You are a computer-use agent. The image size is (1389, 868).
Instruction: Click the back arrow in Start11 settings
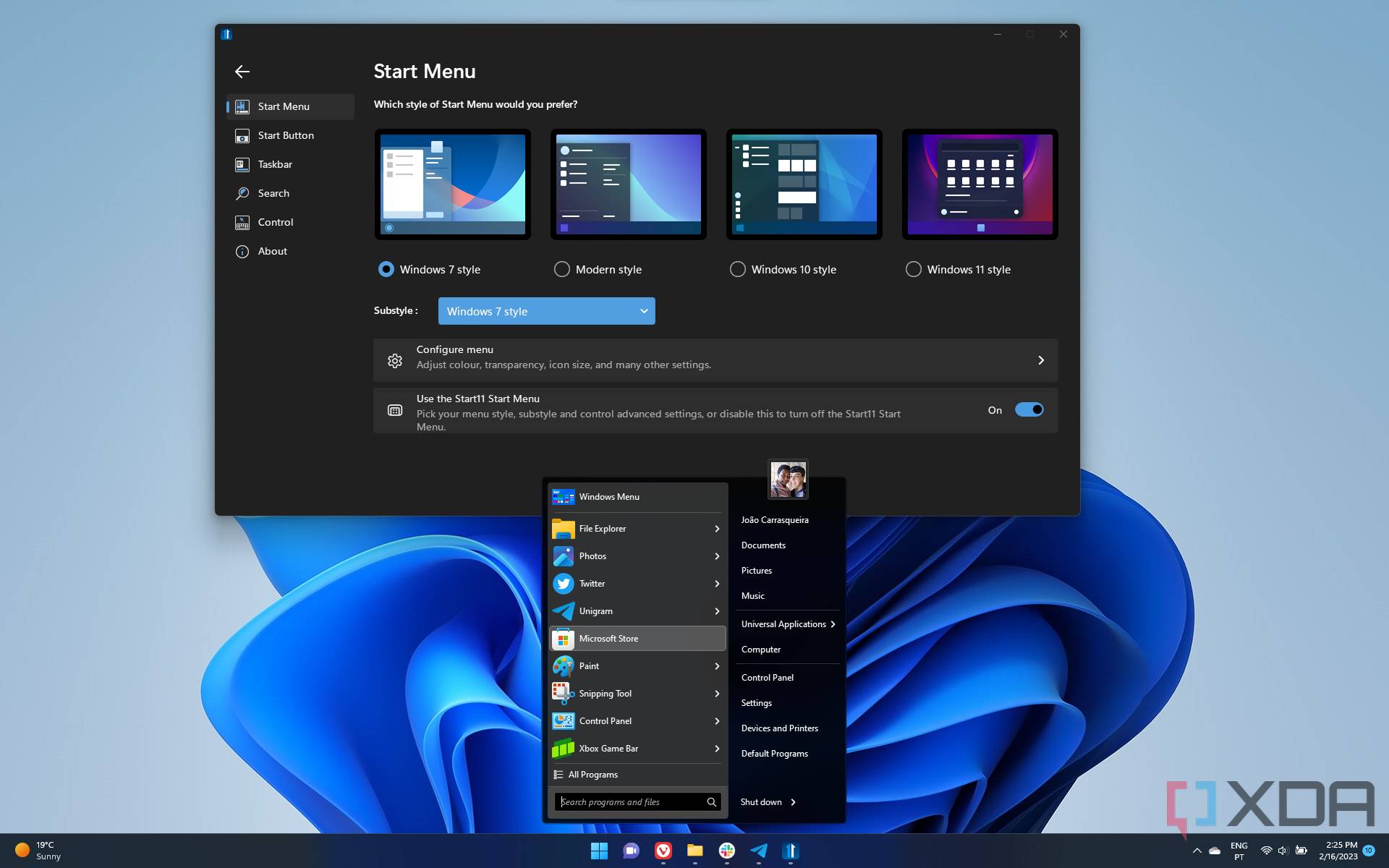242,71
